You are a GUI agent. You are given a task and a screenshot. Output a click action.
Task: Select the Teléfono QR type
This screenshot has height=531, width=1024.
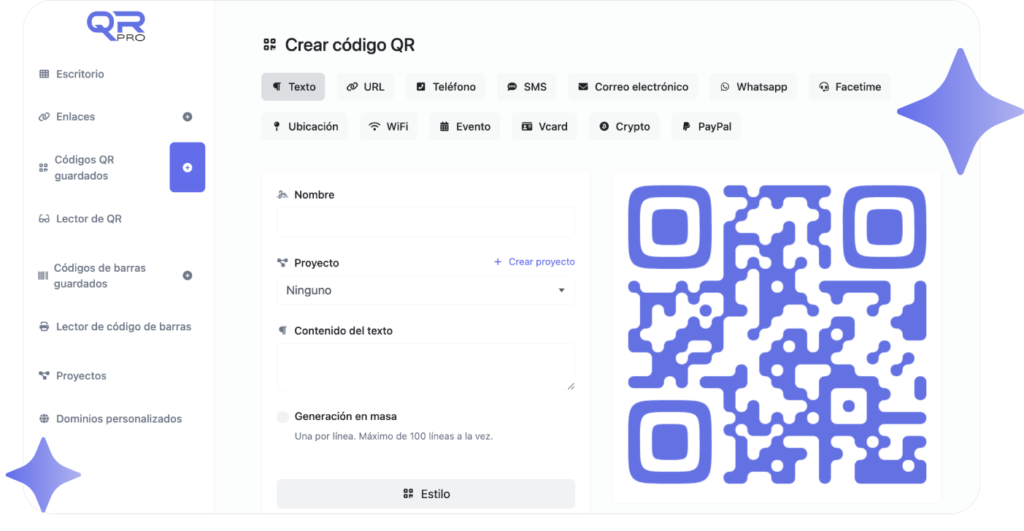click(445, 87)
